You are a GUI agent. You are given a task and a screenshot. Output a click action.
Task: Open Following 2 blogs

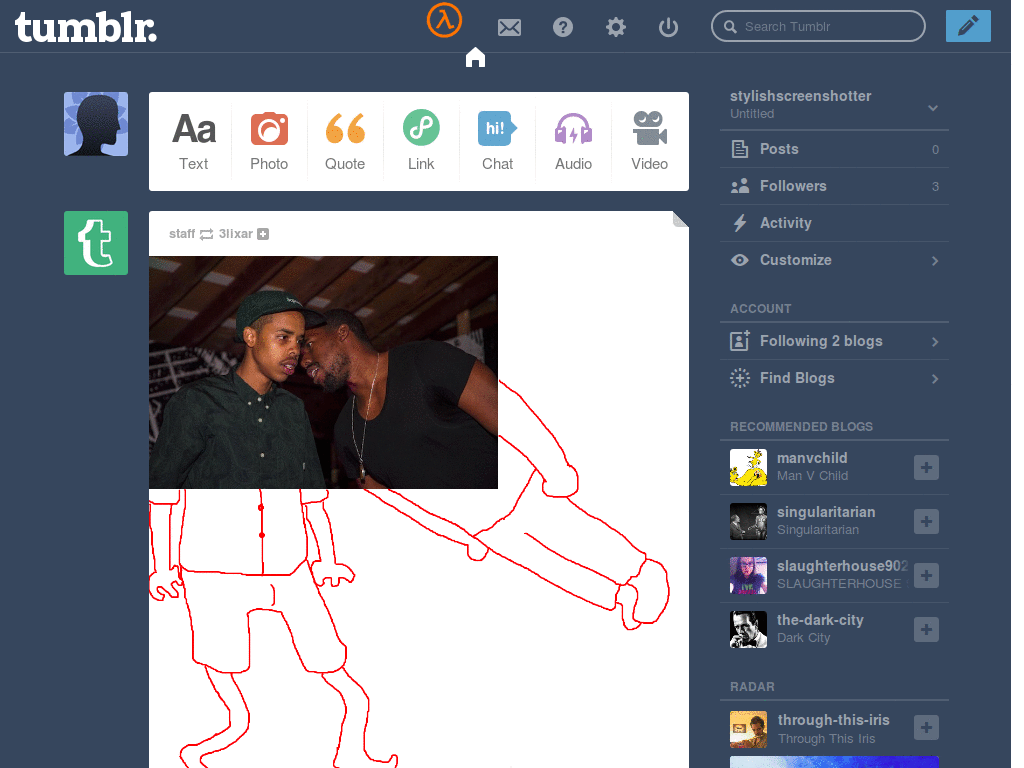click(834, 341)
